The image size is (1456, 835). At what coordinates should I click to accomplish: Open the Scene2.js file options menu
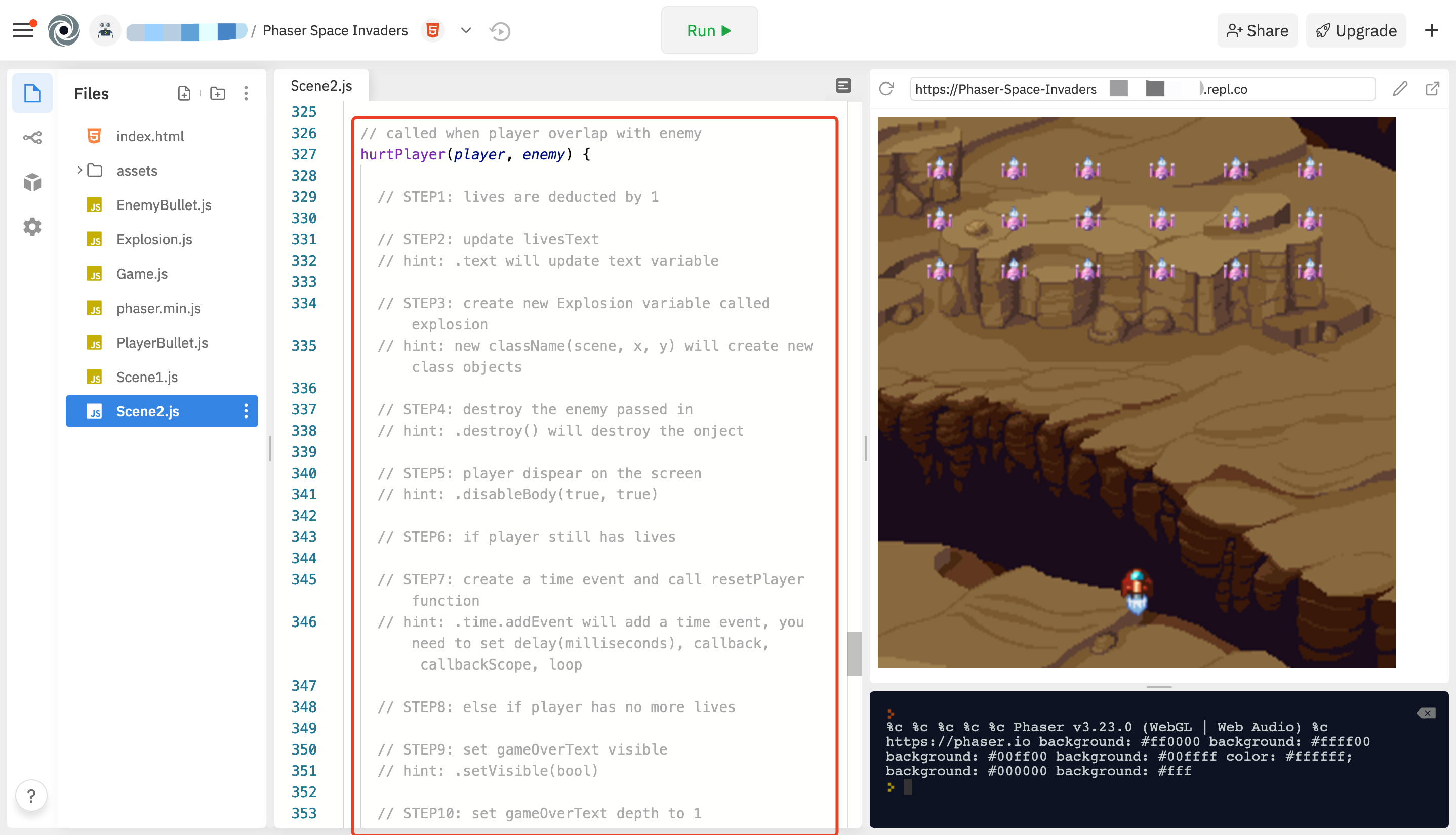coord(246,411)
